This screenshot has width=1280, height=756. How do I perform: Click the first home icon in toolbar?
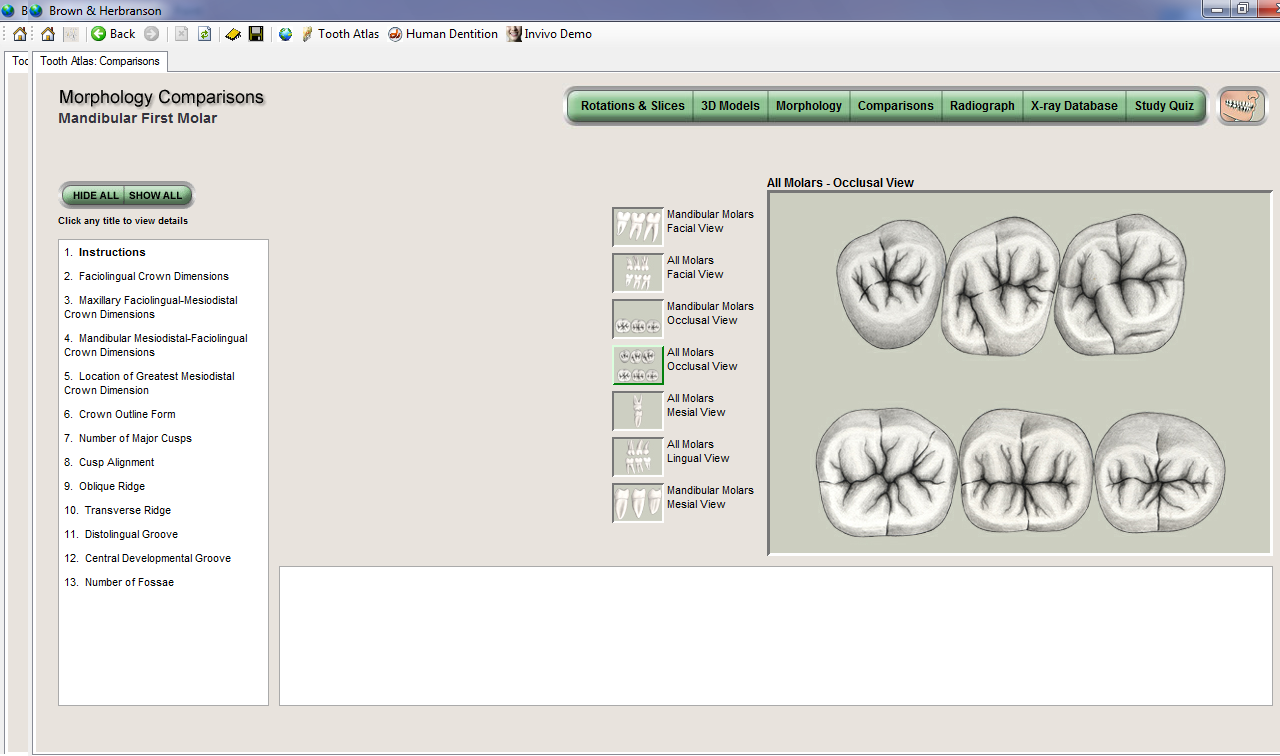(20, 34)
